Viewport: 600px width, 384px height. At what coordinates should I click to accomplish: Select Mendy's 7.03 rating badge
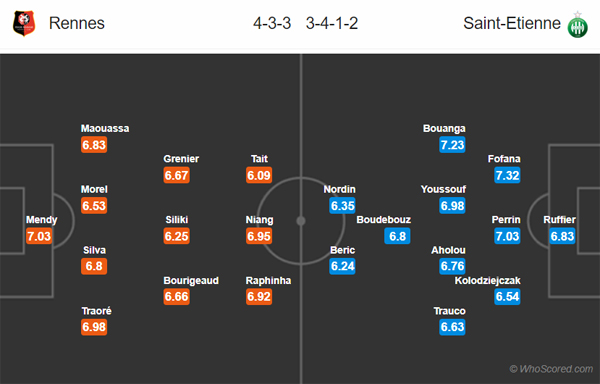click(x=39, y=236)
